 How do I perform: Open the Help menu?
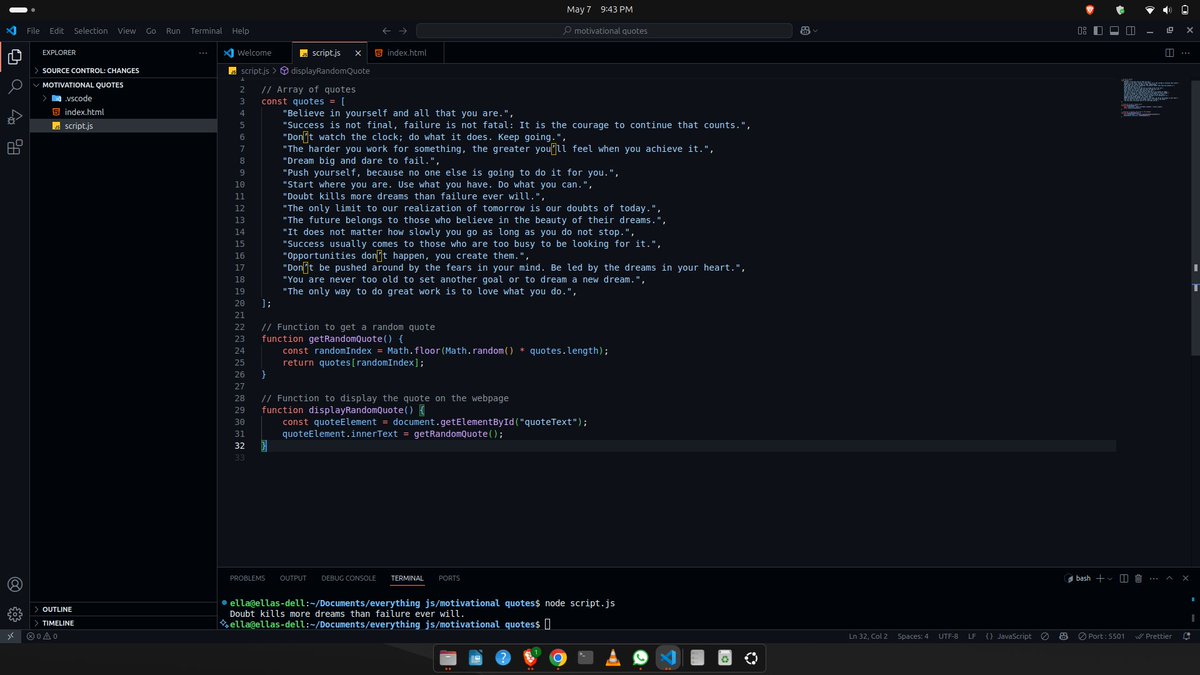pos(240,31)
